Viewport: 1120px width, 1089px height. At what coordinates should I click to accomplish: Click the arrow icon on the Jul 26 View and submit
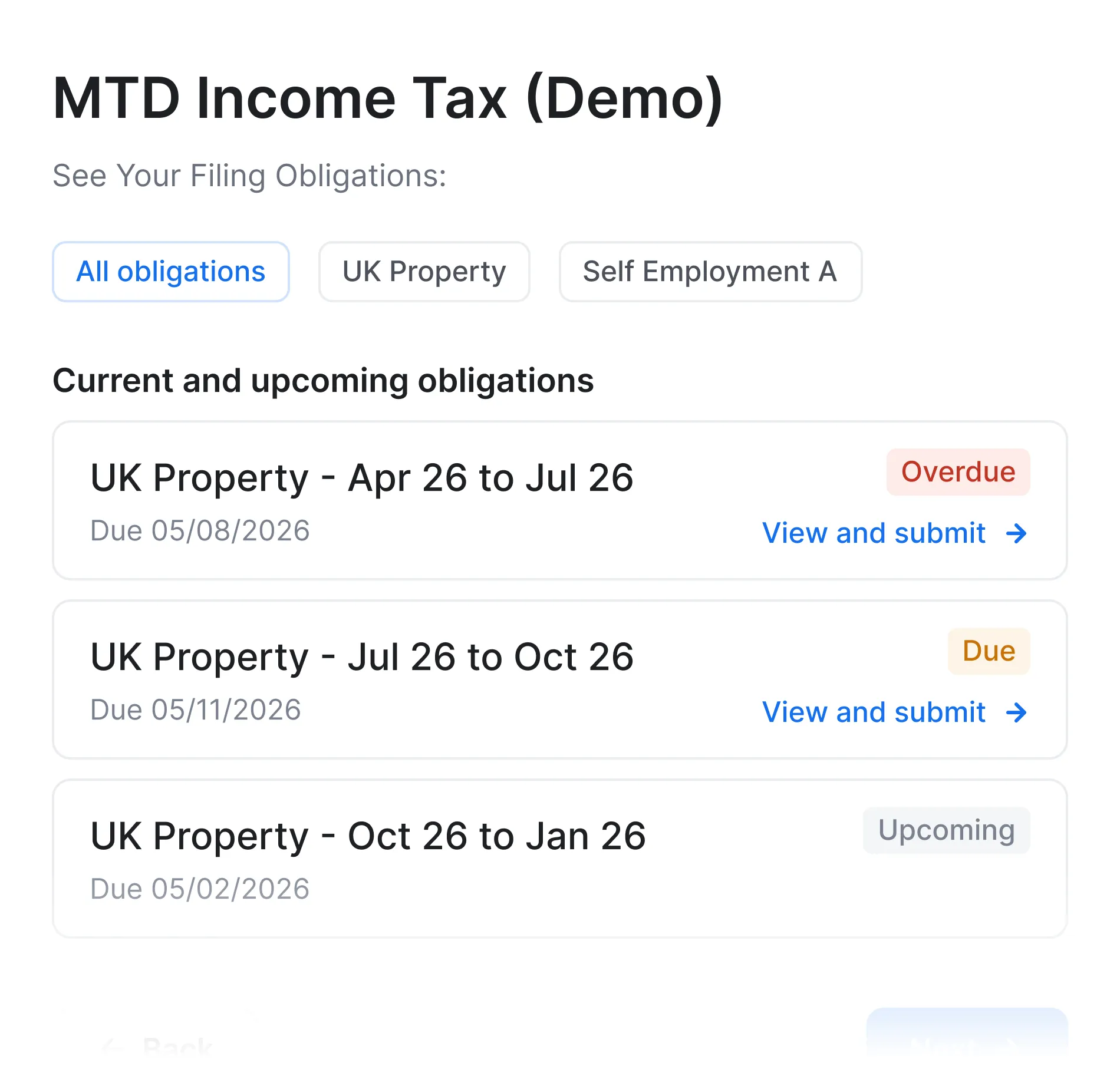pyautogui.click(x=1016, y=713)
